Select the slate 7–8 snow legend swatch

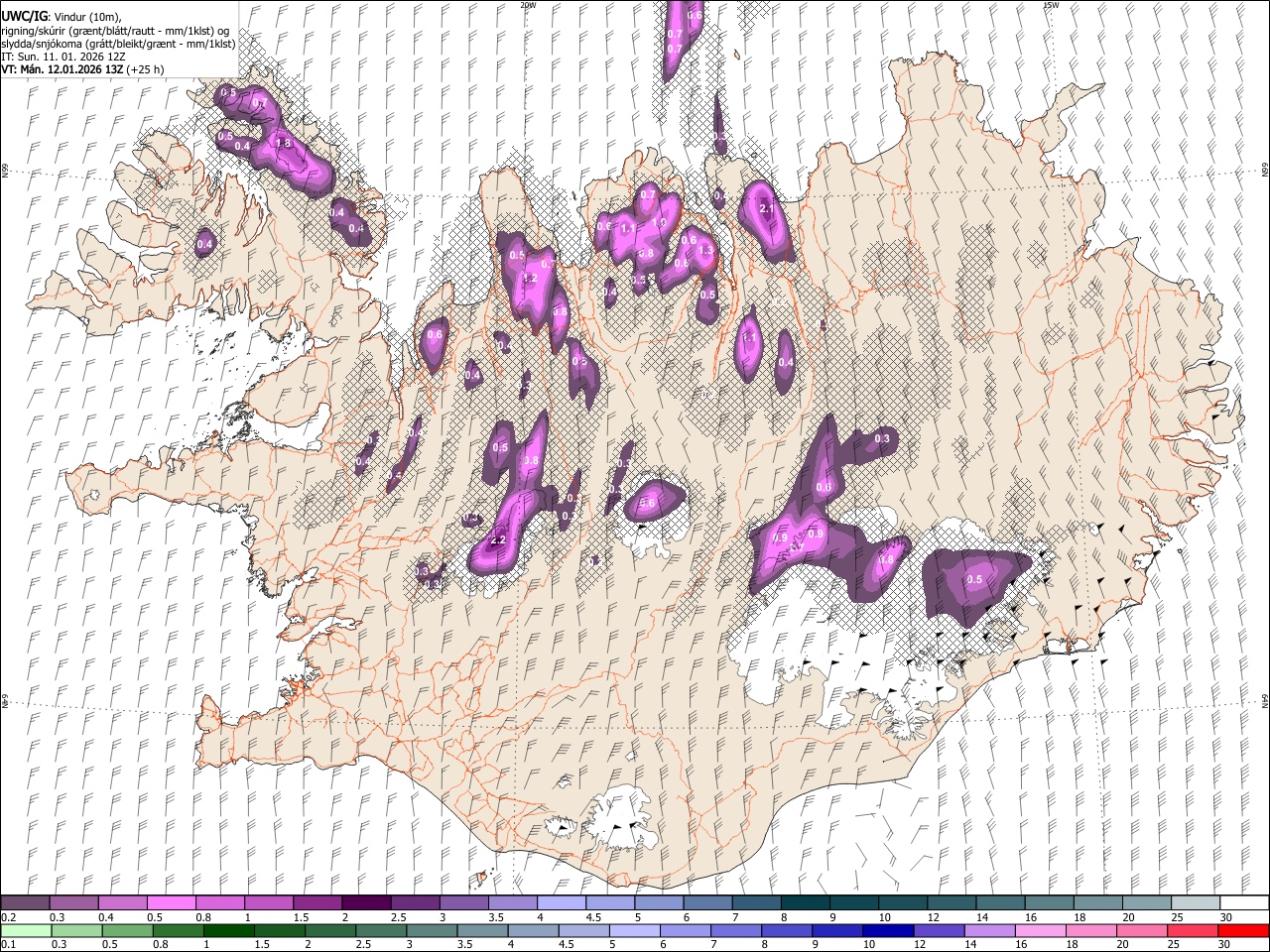tap(755, 902)
